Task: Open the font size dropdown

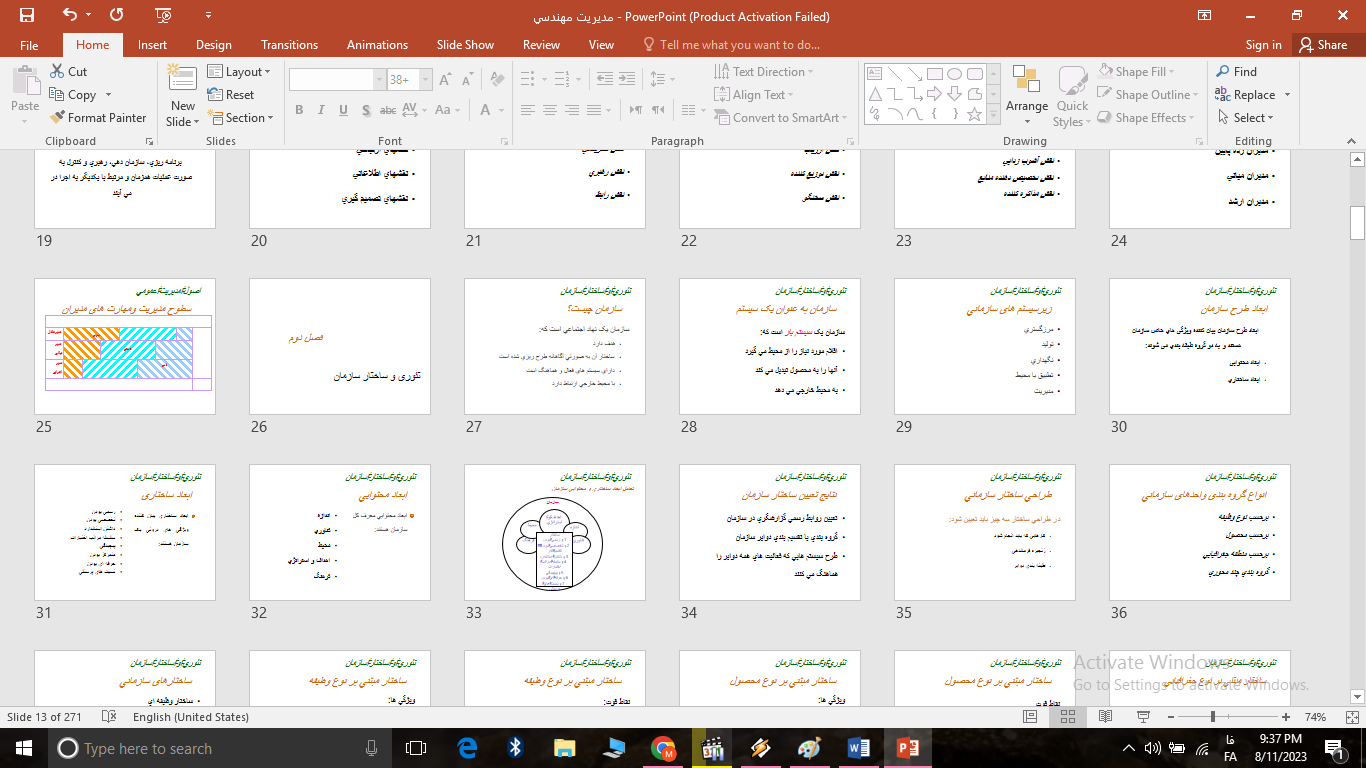Action: (x=425, y=78)
